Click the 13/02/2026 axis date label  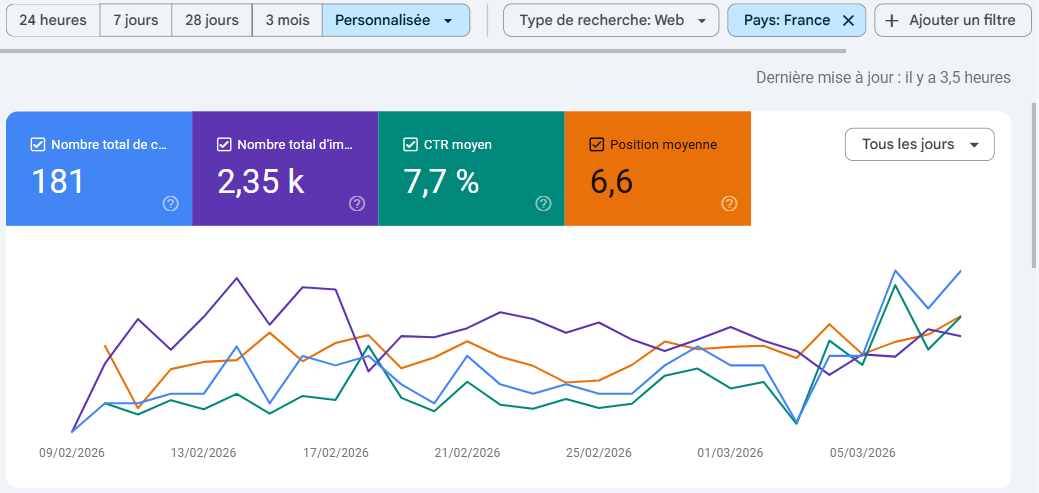click(x=203, y=453)
